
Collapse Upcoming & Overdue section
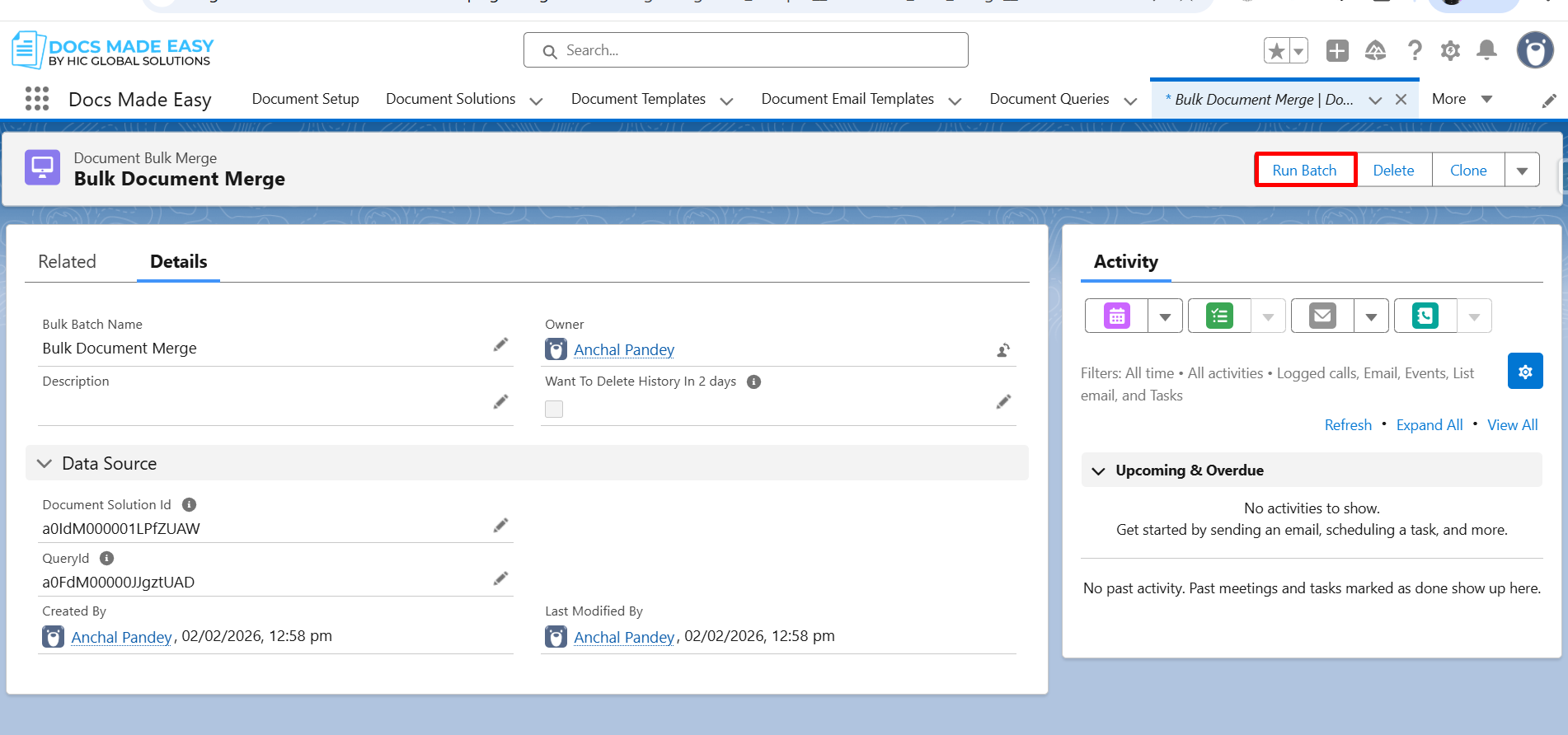click(x=1098, y=470)
